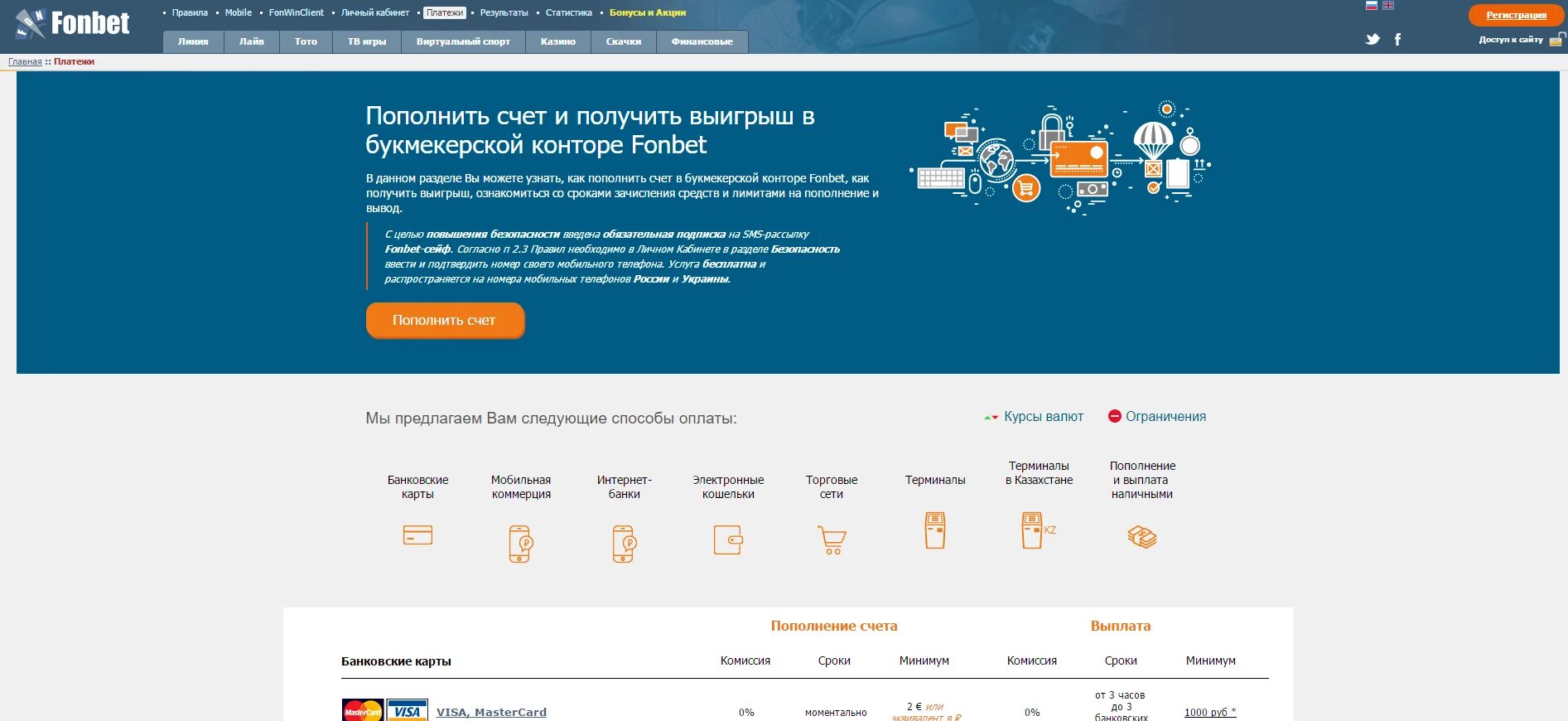1568x721 pixels.
Task: Open the Facebook page icon
Action: pos(1397,39)
